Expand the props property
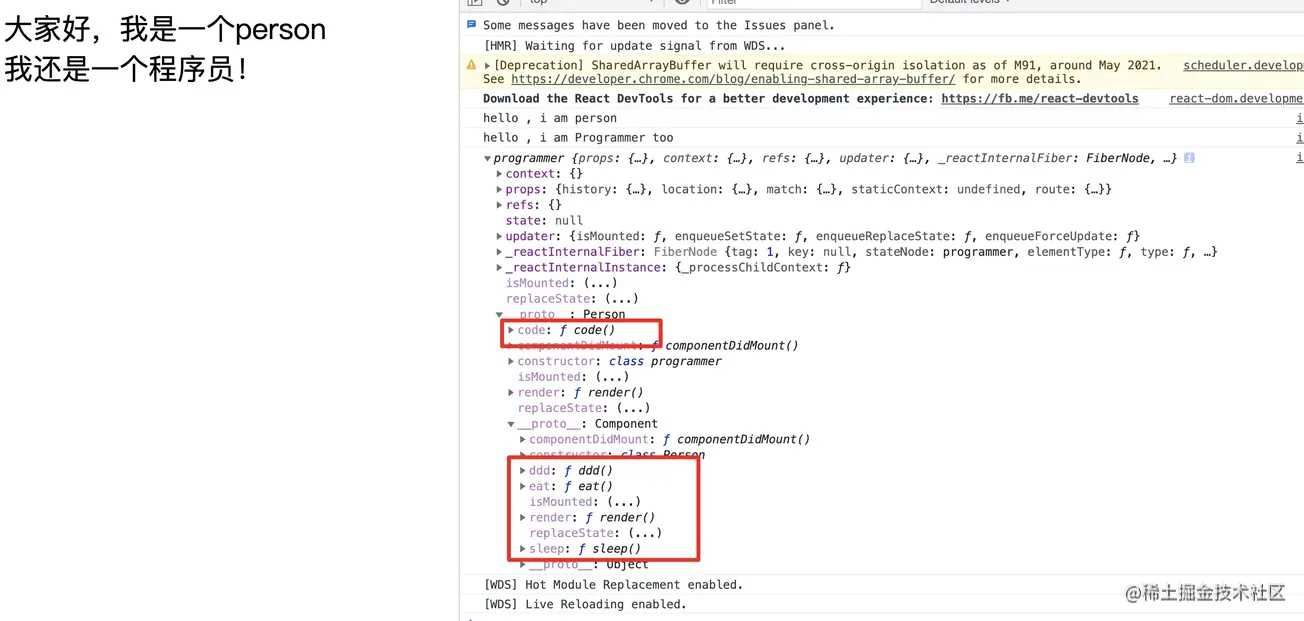Viewport: 1304px width, 621px height. 499,189
